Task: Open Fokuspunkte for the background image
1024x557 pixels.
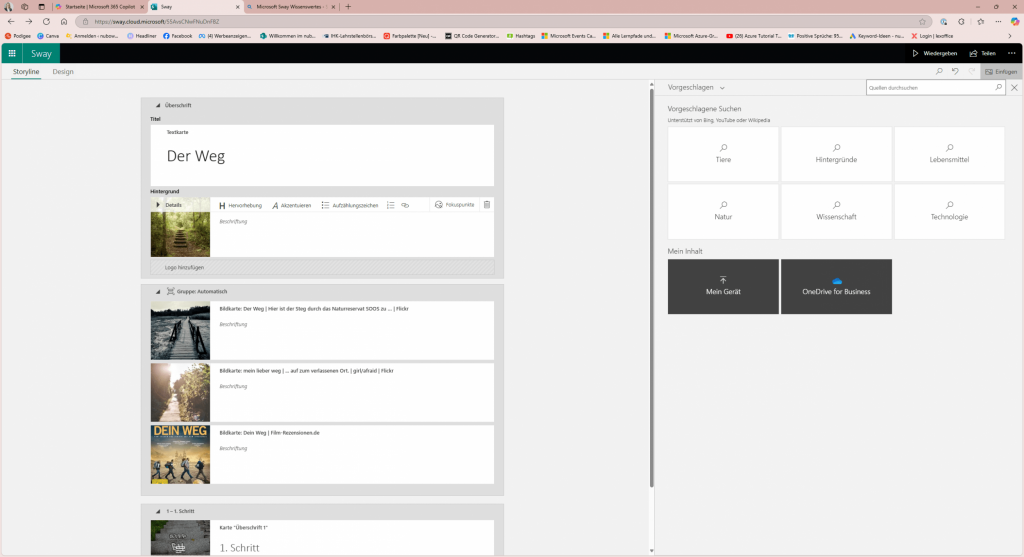Action: (455, 205)
